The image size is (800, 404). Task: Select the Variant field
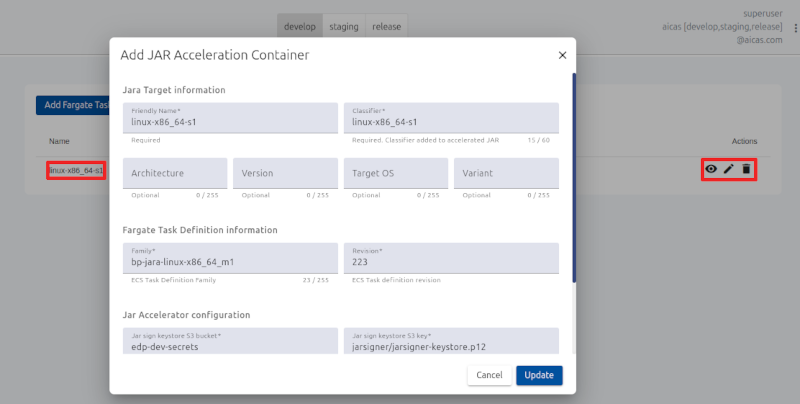click(x=506, y=173)
